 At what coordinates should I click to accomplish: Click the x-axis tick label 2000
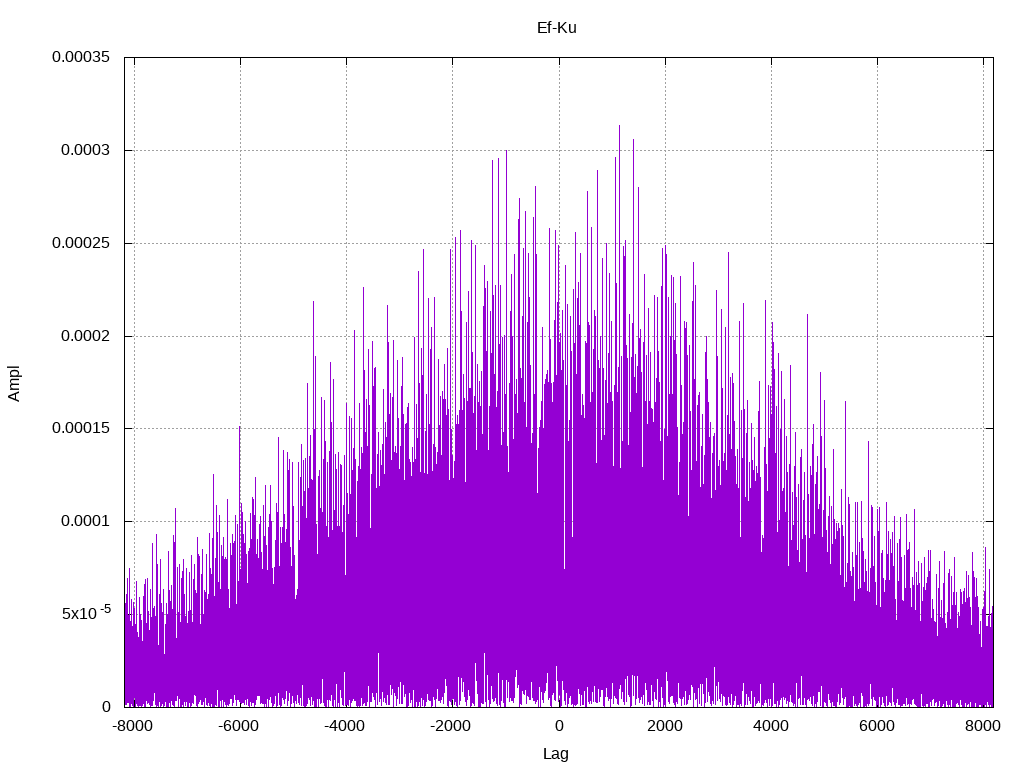click(x=665, y=726)
